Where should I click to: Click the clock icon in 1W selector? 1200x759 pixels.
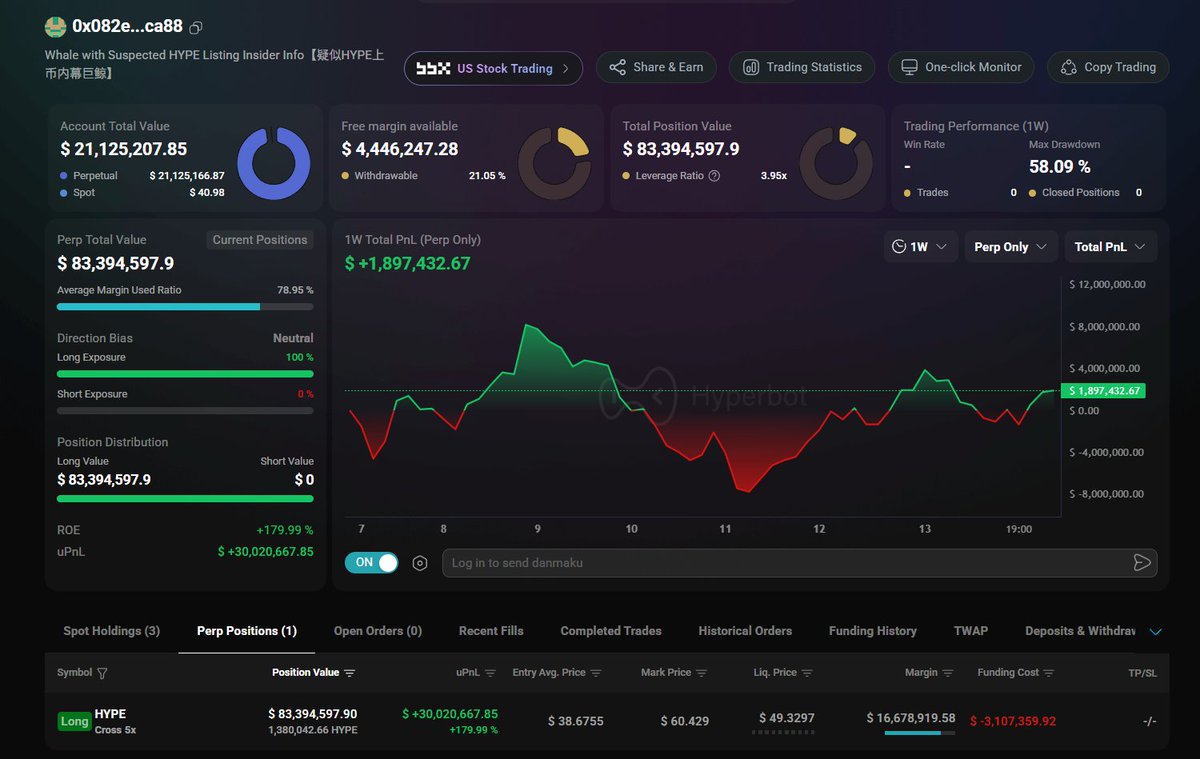[899, 247]
